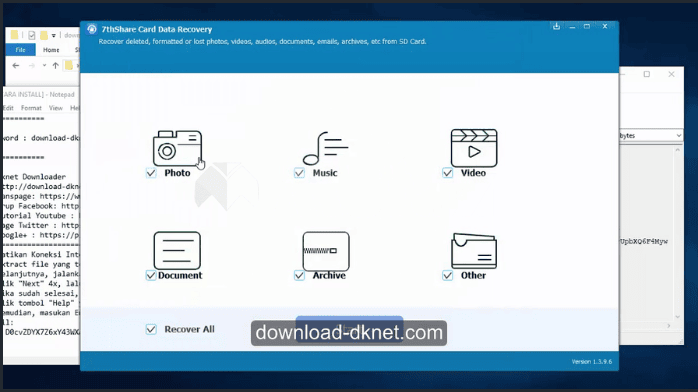
Task: Click the Photo label
Action: tap(177, 173)
